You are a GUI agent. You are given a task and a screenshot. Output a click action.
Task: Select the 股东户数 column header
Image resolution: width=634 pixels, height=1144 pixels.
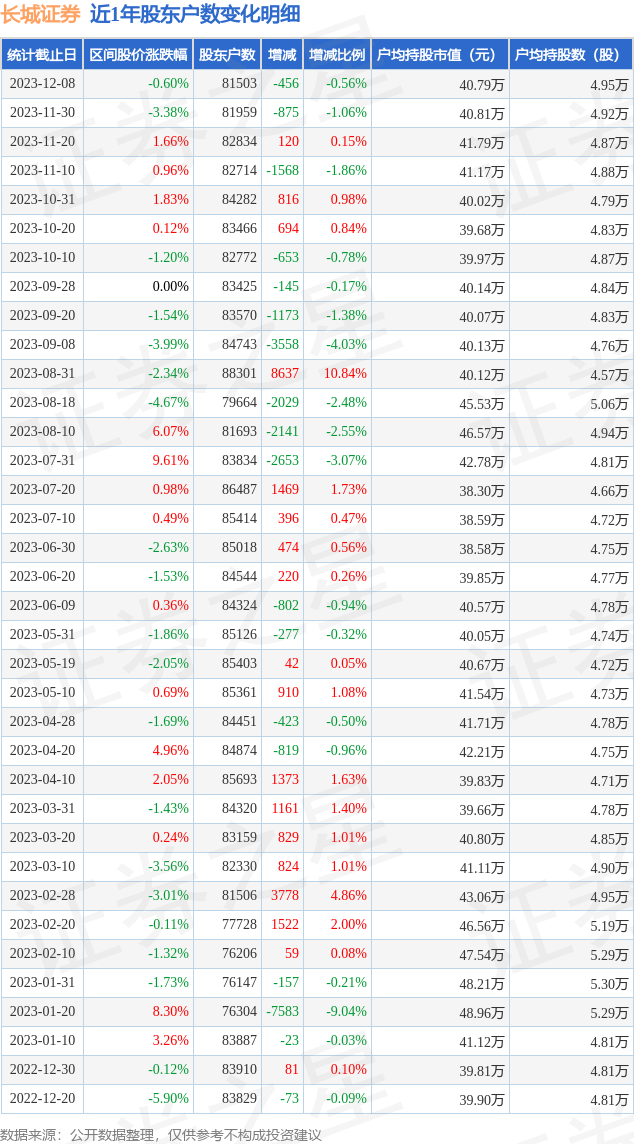227,55
